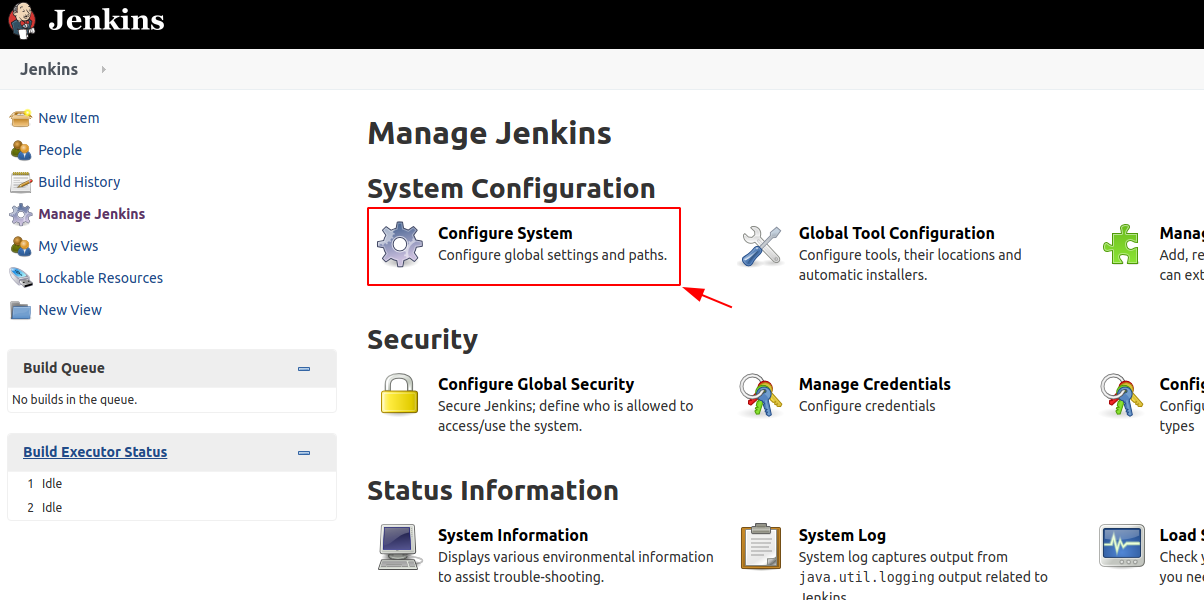Screen dimensions: 1204x600
Task: Collapse the Build Queue panel
Action: coord(304,369)
